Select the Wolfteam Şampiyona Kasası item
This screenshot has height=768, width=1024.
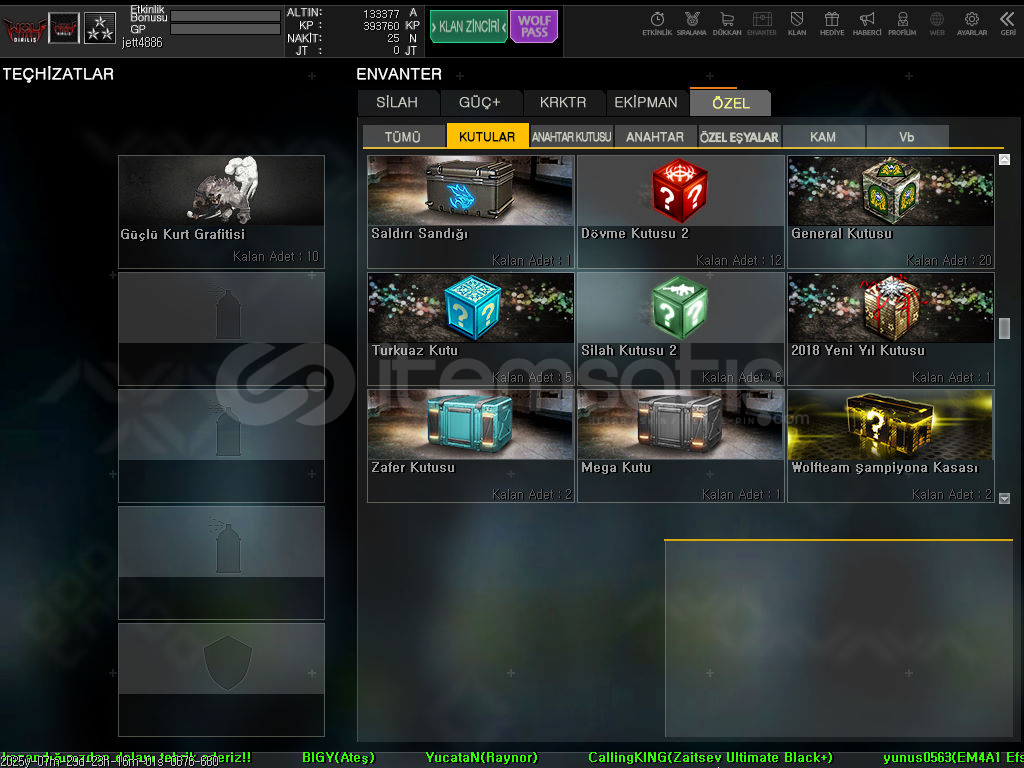(891, 446)
